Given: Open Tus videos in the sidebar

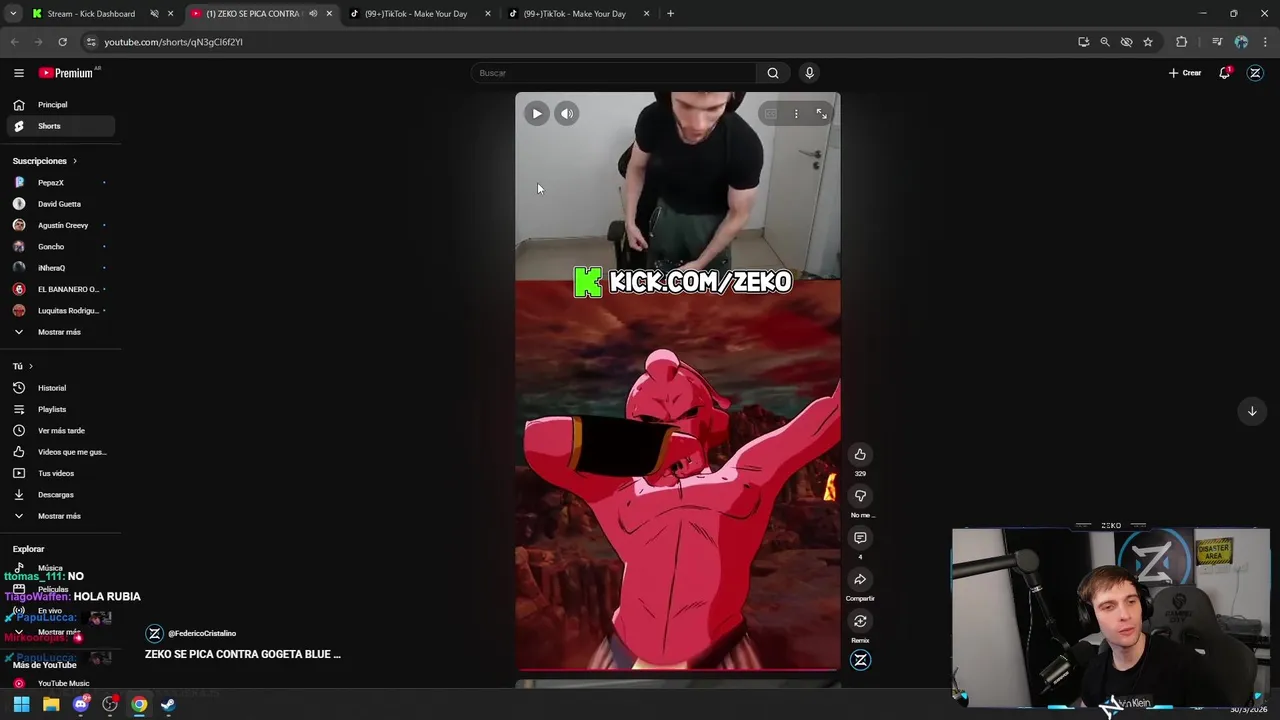Looking at the screenshot, I should 59,474.
